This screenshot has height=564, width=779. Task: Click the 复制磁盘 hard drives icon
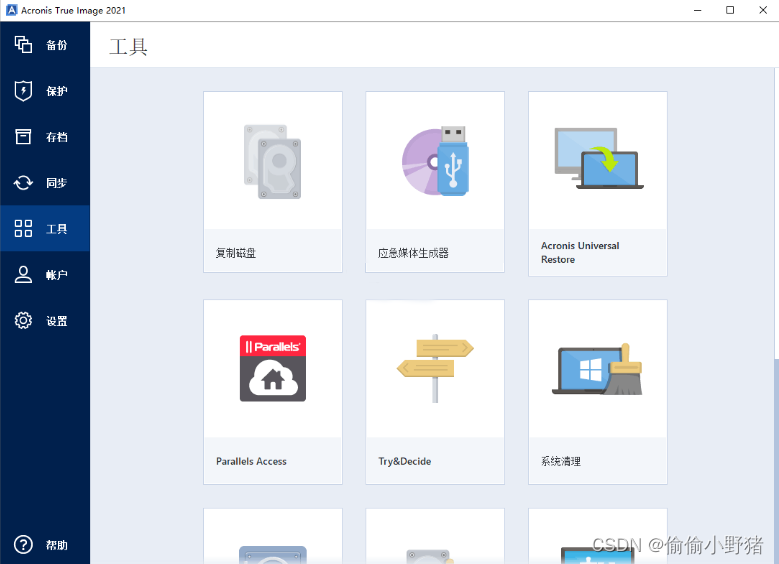pyautogui.click(x=273, y=161)
